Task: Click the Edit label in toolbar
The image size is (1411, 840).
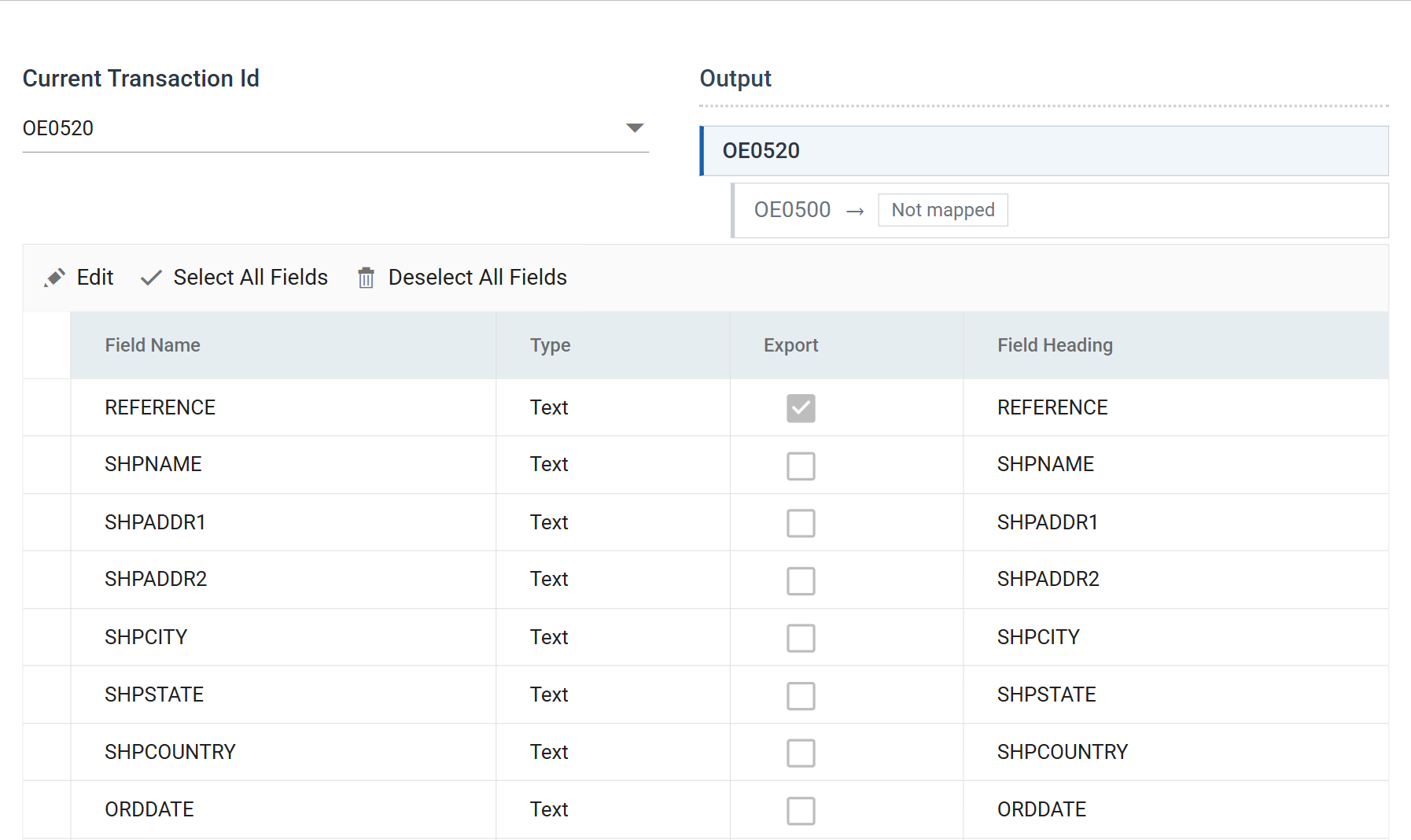Action: click(x=95, y=278)
